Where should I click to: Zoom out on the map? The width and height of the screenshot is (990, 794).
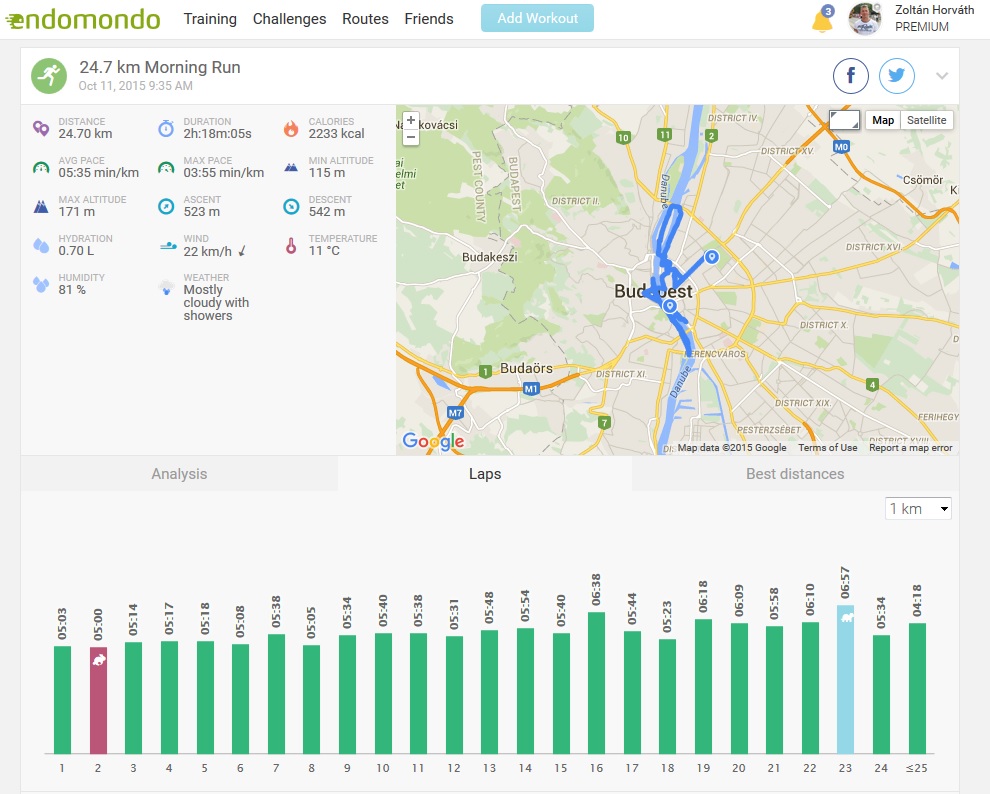pos(410,137)
